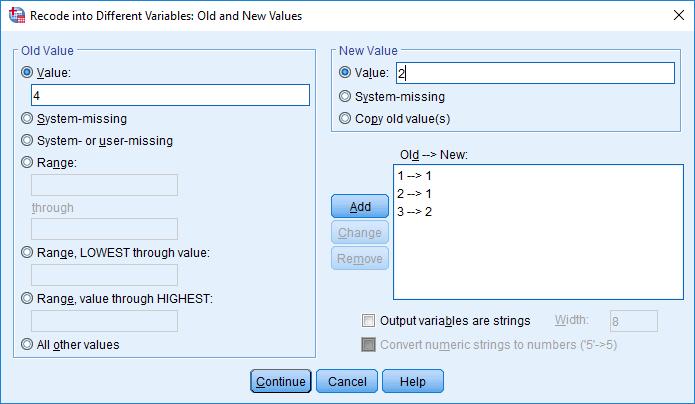Enable Output variables are strings checkbox
The image size is (695, 404).
(x=368, y=320)
